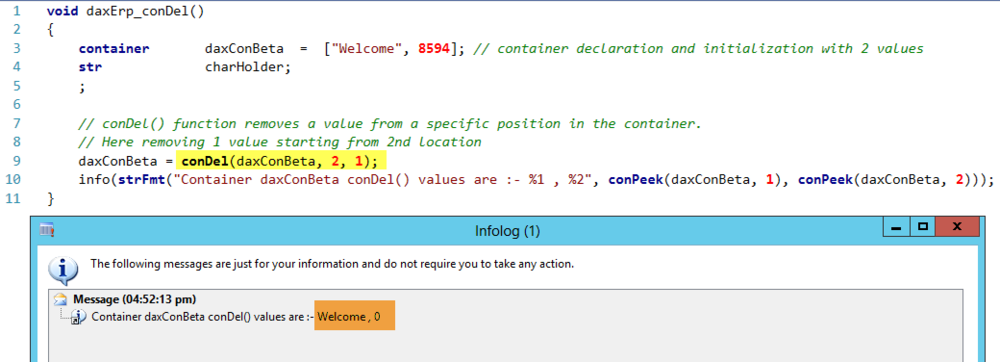The image size is (1000, 362).
Task: Click the comment 'Here removing 1 value starting from 2nd location'
Action: tap(280, 141)
